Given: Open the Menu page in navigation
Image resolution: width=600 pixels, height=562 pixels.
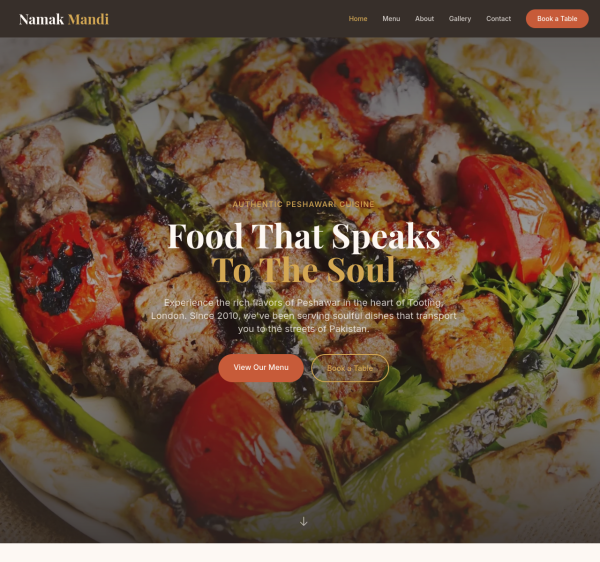Looking at the screenshot, I should [x=391, y=19].
